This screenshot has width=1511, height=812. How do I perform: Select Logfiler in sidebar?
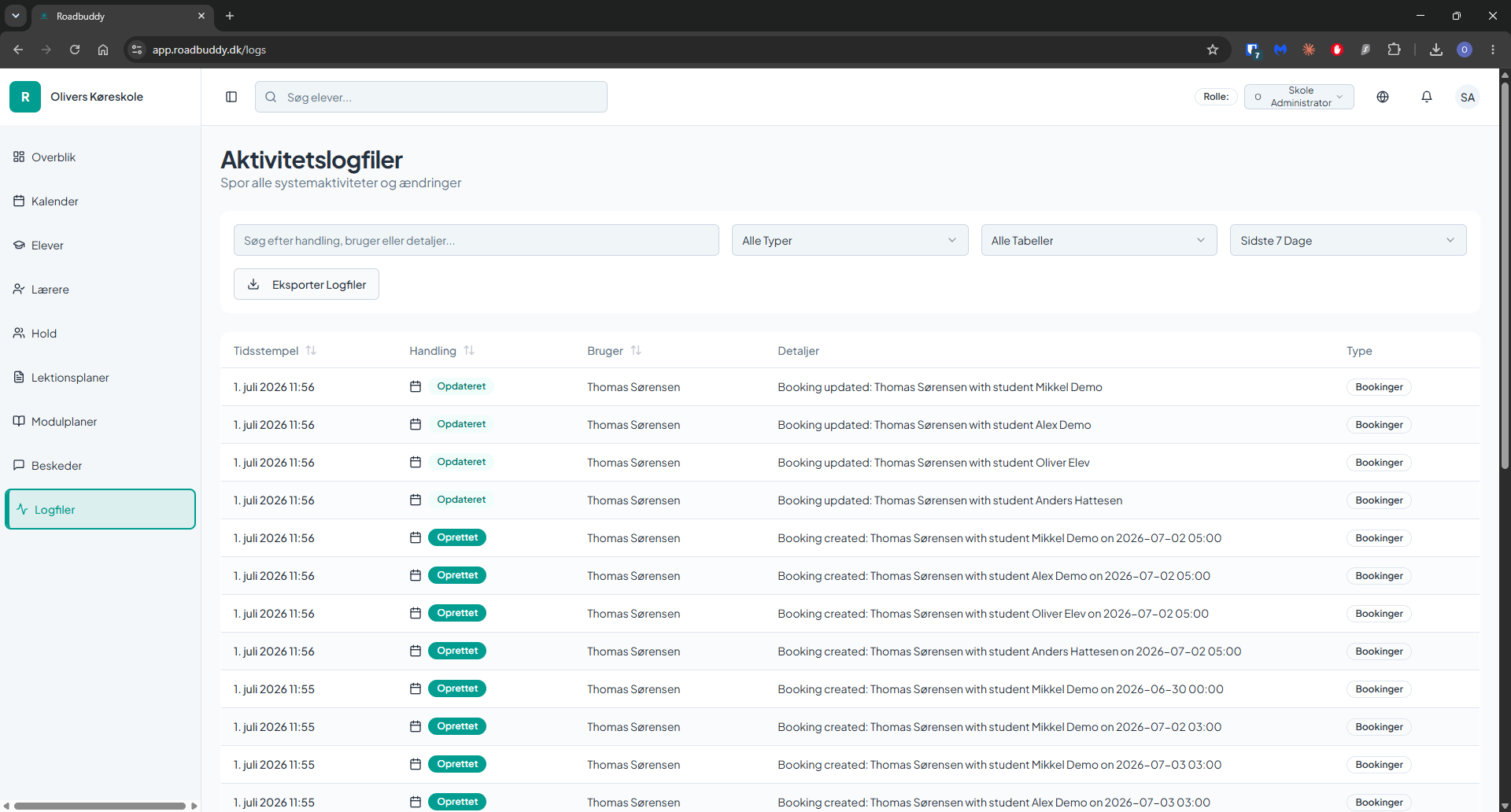pos(100,509)
